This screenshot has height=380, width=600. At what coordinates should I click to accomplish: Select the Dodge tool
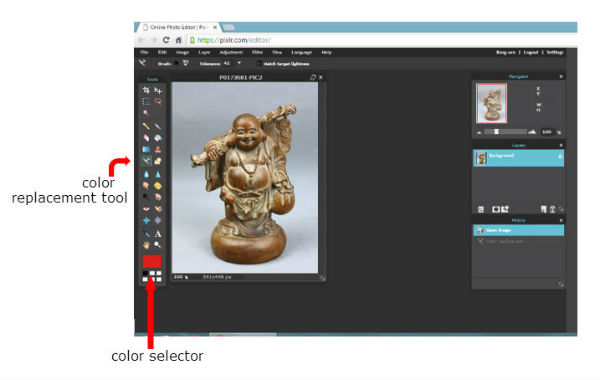point(146,197)
